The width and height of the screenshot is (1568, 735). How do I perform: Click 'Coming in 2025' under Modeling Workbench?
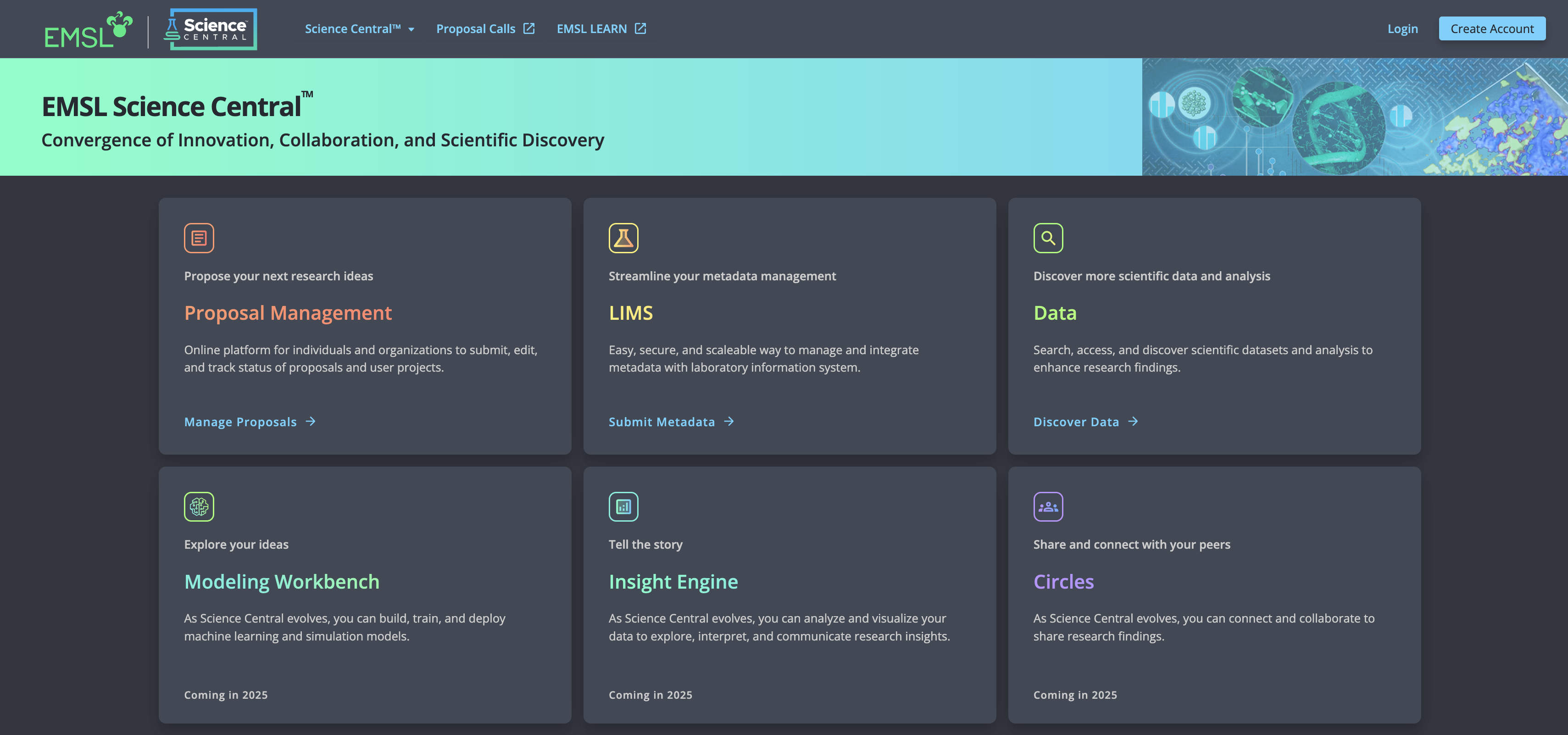226,695
